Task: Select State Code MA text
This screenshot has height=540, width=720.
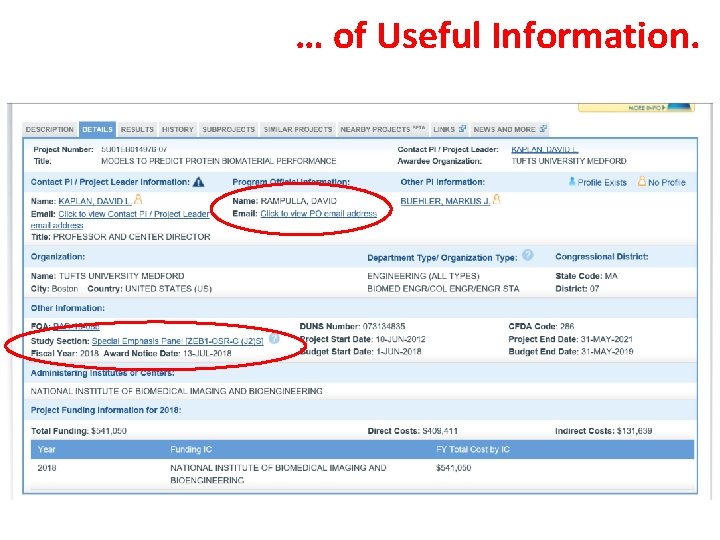Action: [x=586, y=276]
